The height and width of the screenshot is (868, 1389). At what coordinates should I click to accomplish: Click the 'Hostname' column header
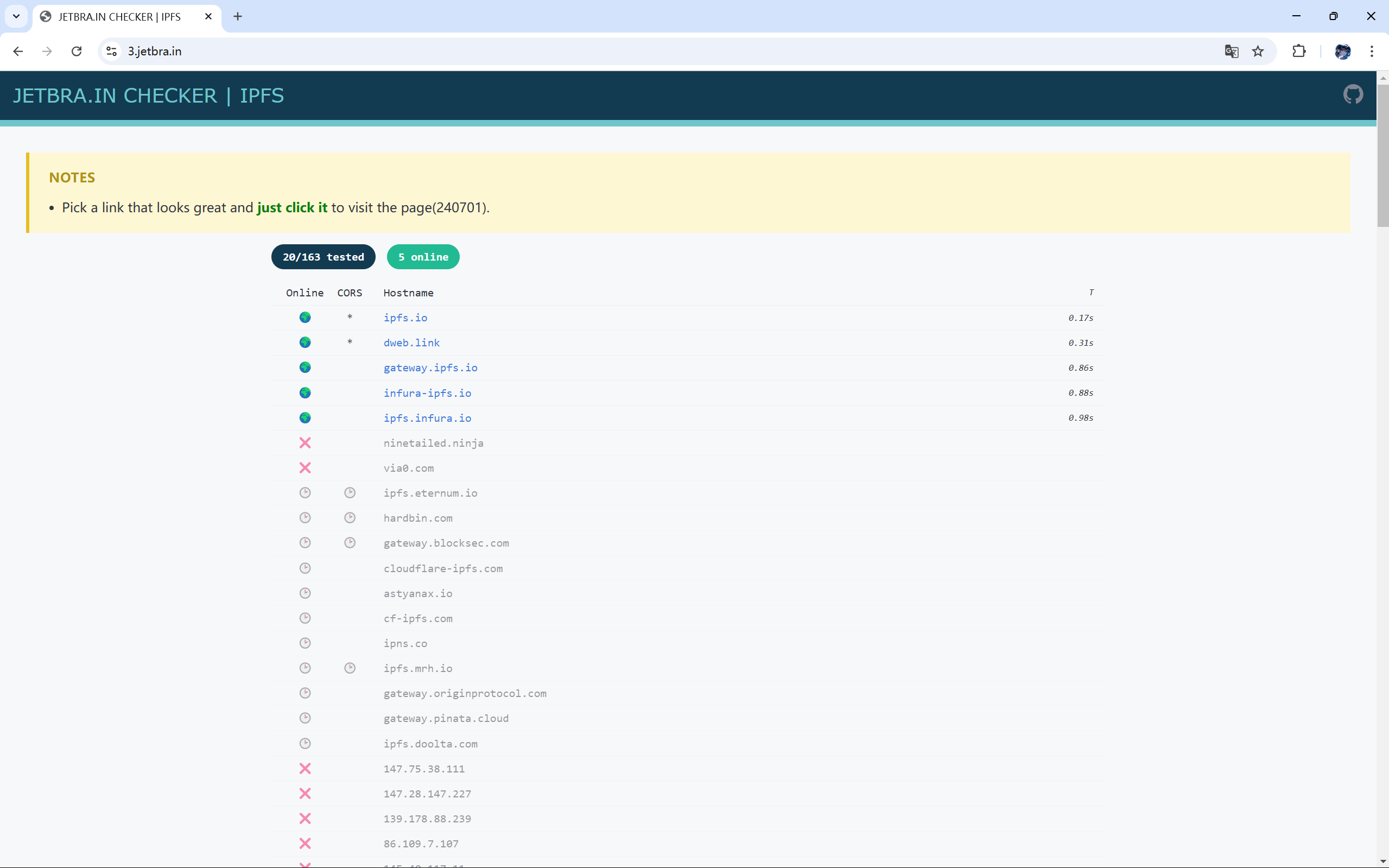[x=408, y=293]
